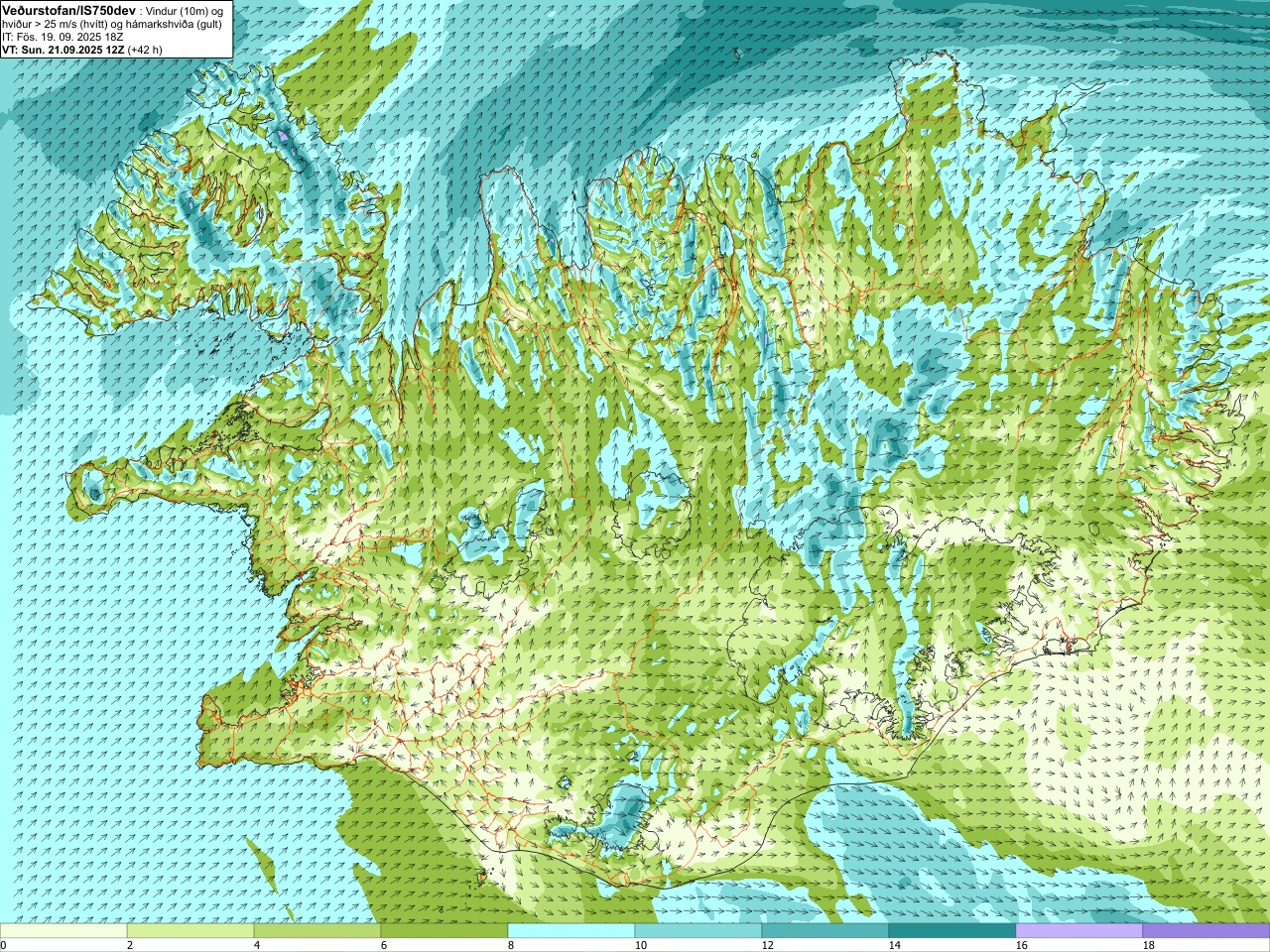Click the "Veðurstofan/IS750dev" title text
Image resolution: width=1270 pixels, height=952 pixels.
click(x=68, y=9)
